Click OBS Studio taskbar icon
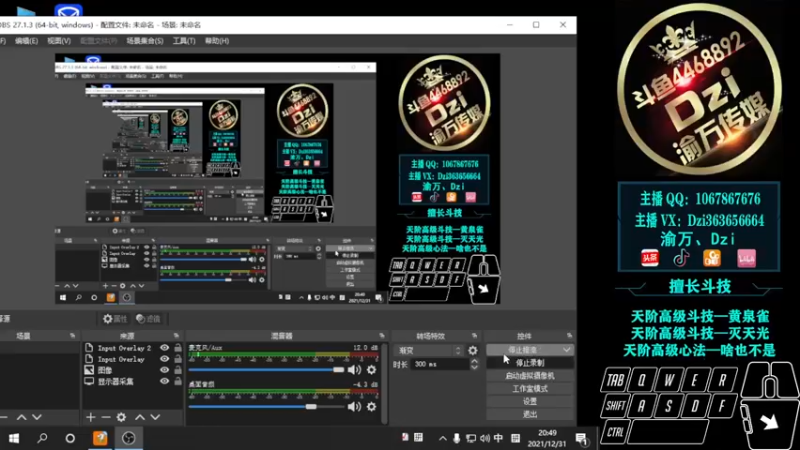Image resolution: width=800 pixels, height=450 pixels. pyautogui.click(x=129, y=438)
